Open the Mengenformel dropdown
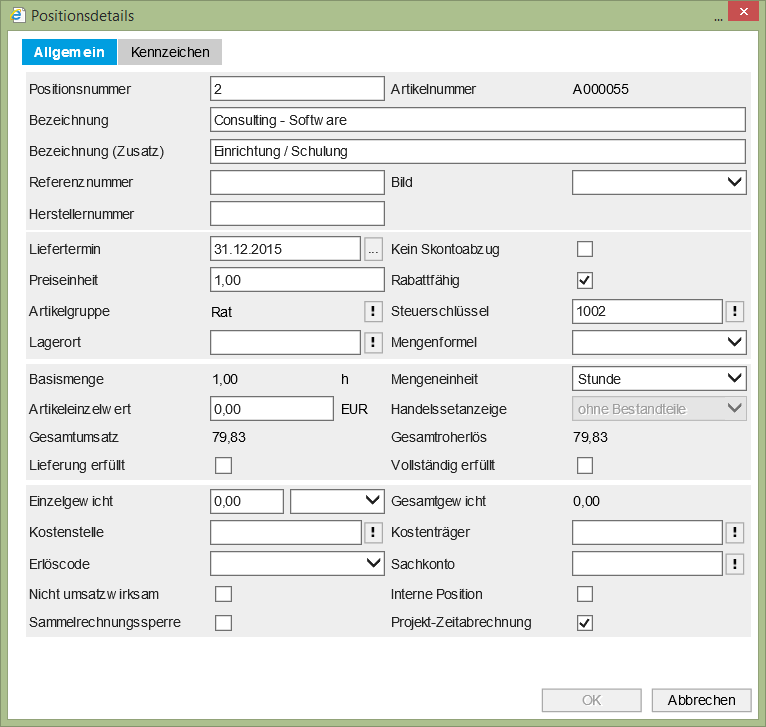Screen dimensions: 766x727 (659, 343)
